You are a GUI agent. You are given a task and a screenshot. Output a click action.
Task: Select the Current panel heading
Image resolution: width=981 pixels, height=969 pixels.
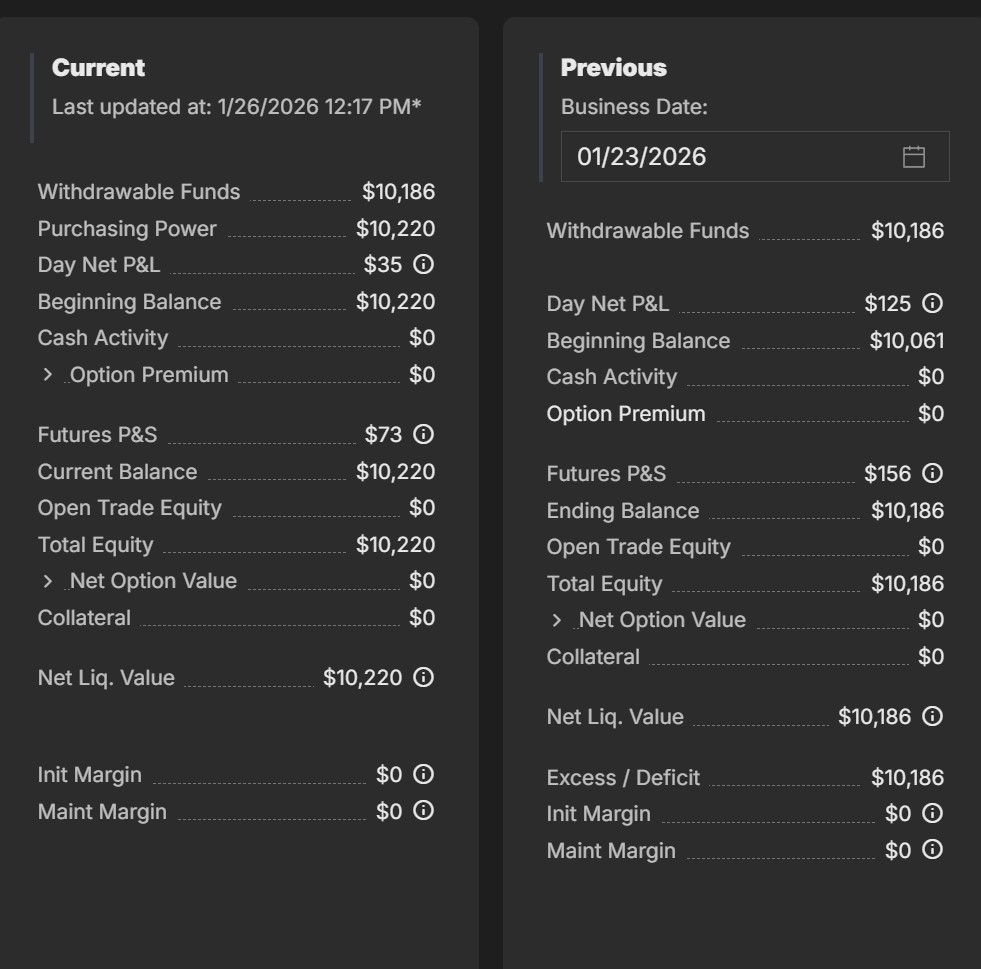[98, 68]
